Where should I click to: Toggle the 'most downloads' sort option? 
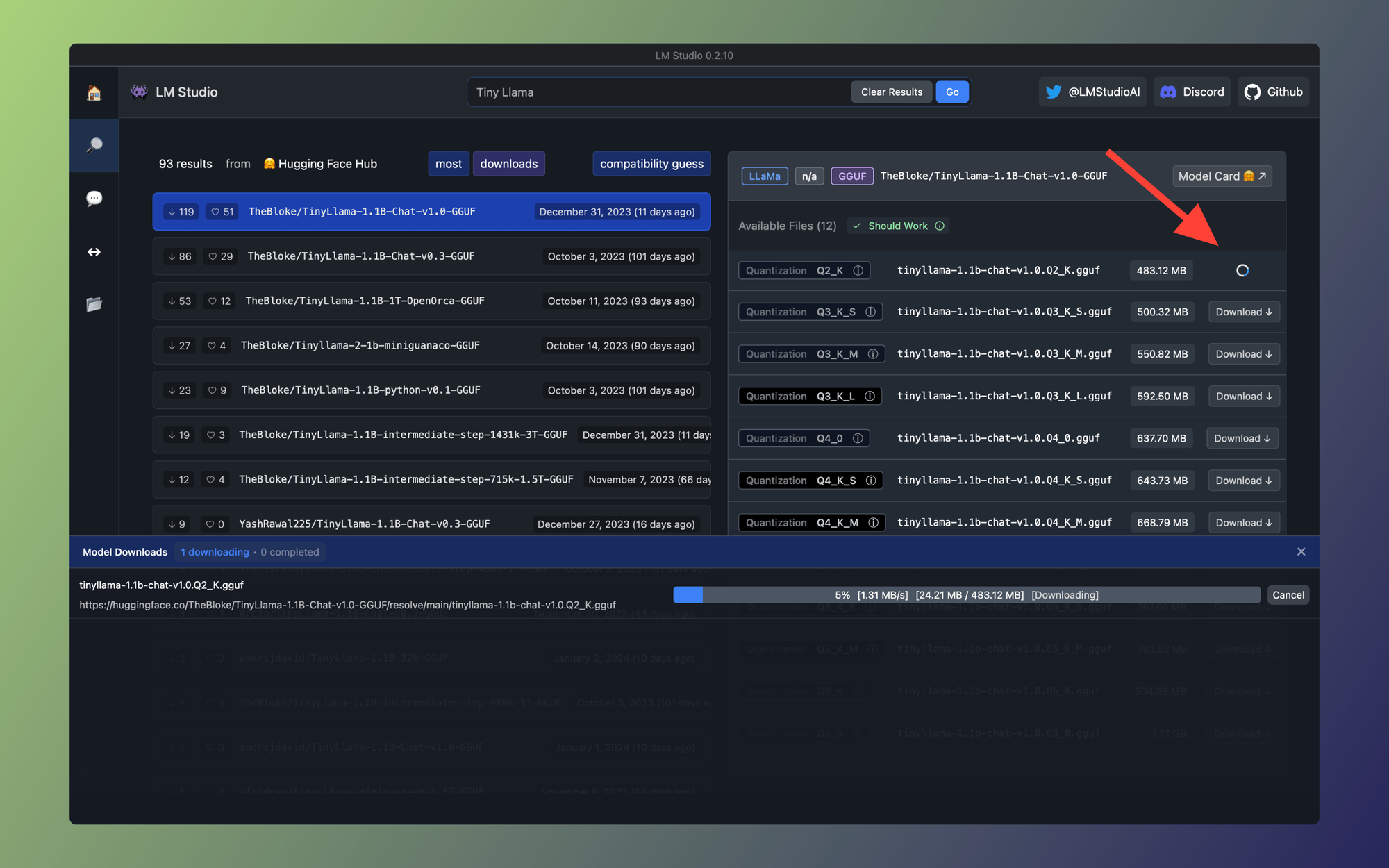coord(508,163)
